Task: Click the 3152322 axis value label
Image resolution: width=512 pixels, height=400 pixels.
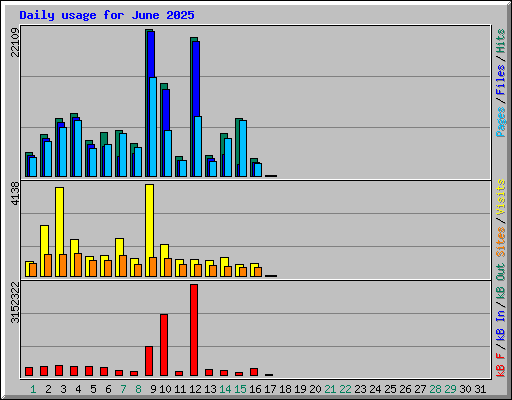Action: pyautogui.click(x=15, y=303)
